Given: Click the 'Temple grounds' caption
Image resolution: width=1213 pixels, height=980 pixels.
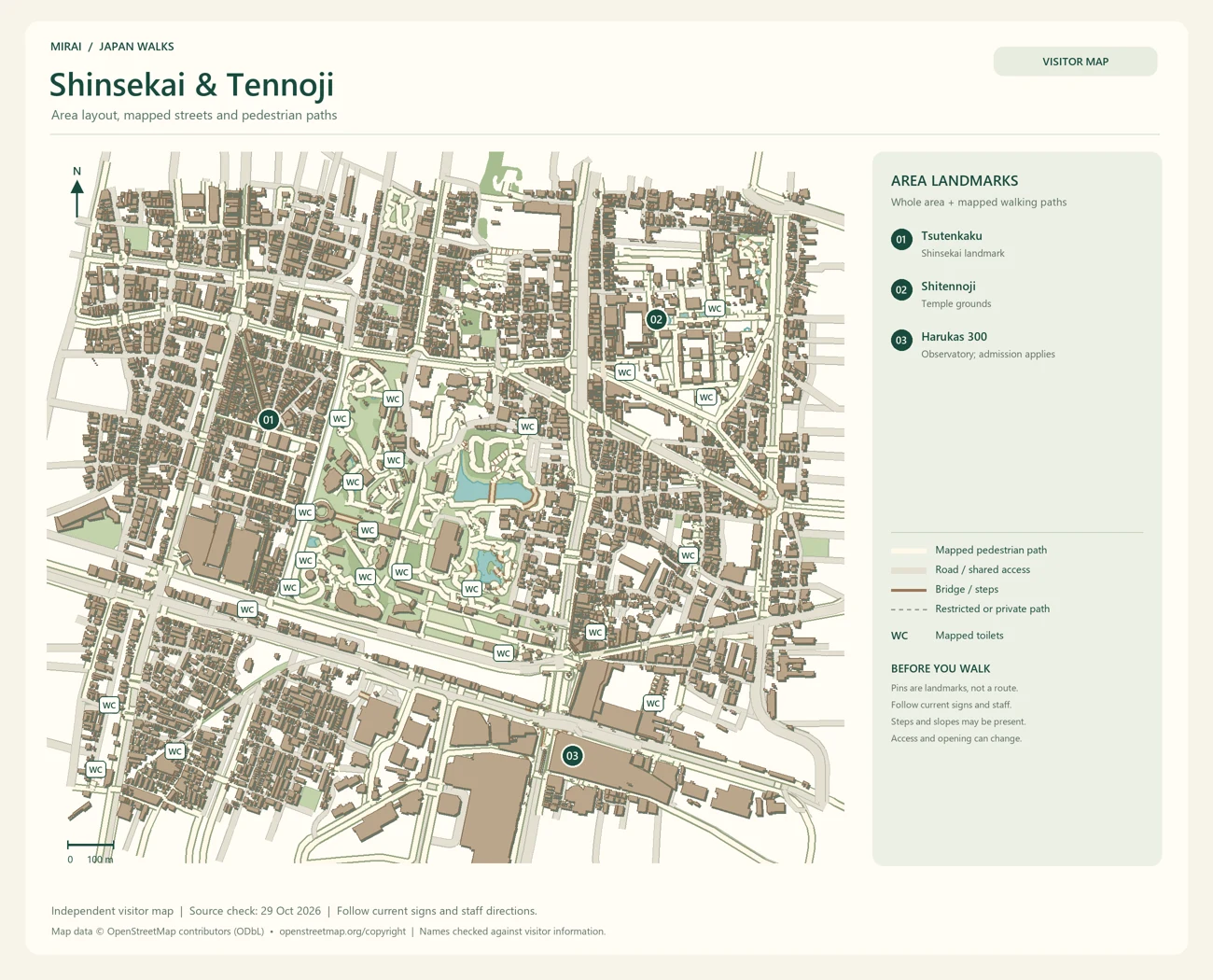Looking at the screenshot, I should (956, 304).
